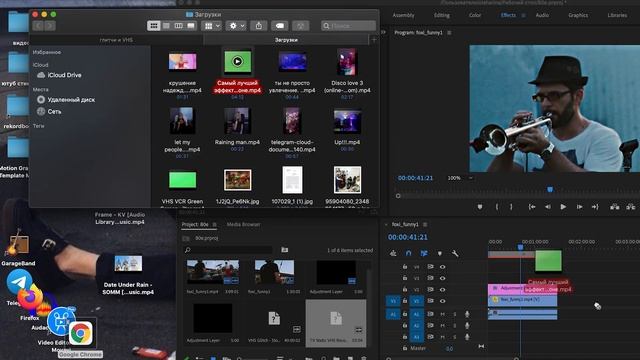Toggle eye for track directly above V1
The image size is (640, 360).
(442, 289)
